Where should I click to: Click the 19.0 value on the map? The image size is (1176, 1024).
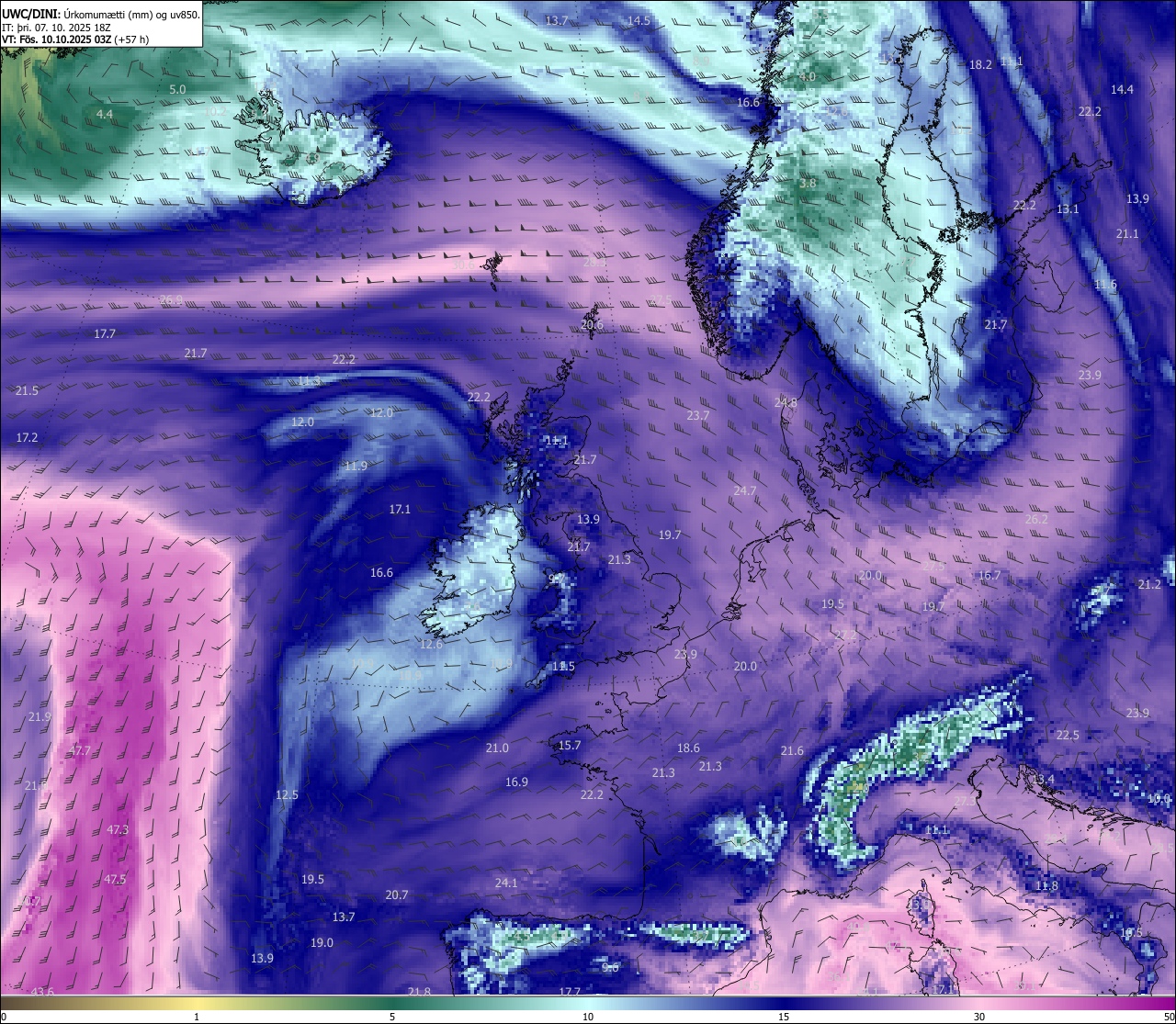click(x=322, y=942)
